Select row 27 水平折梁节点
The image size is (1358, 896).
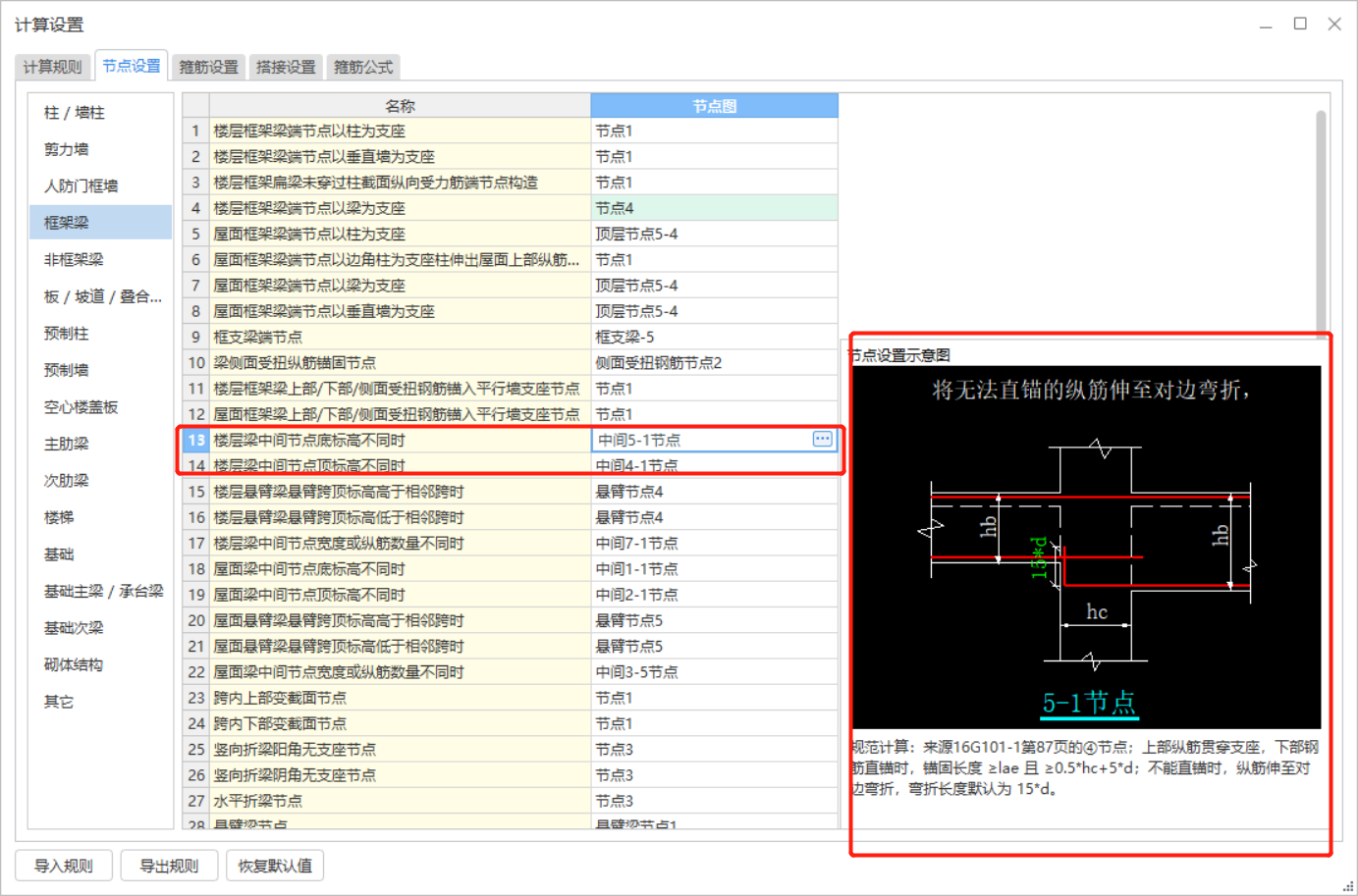pos(400,801)
